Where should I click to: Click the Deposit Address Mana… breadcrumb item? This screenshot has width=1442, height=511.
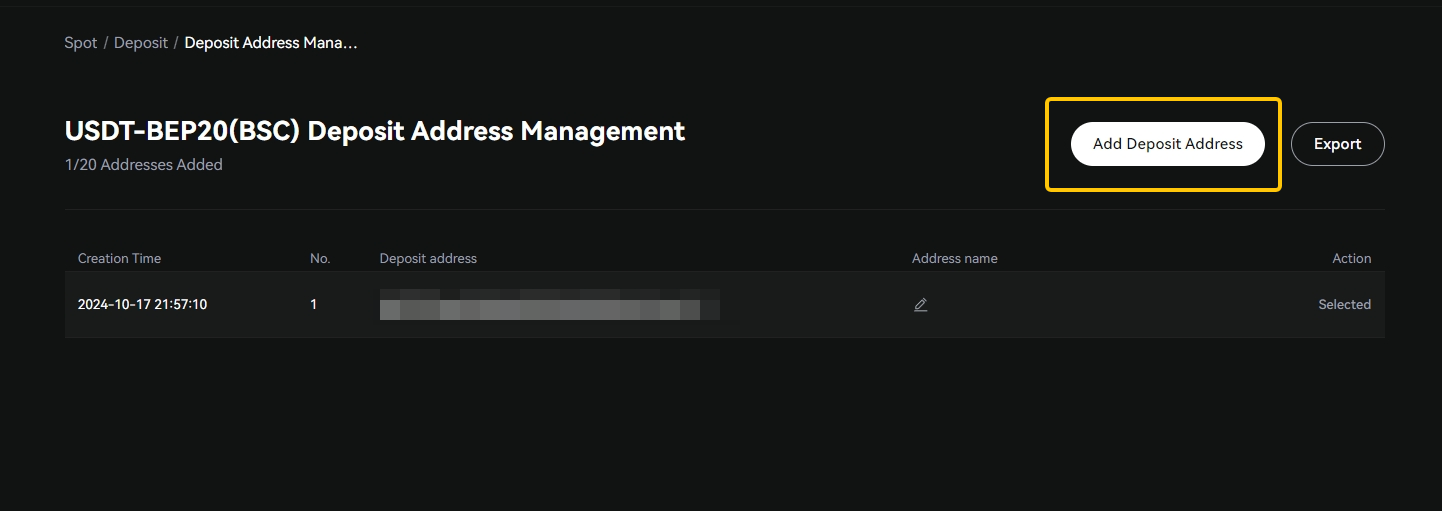click(271, 43)
